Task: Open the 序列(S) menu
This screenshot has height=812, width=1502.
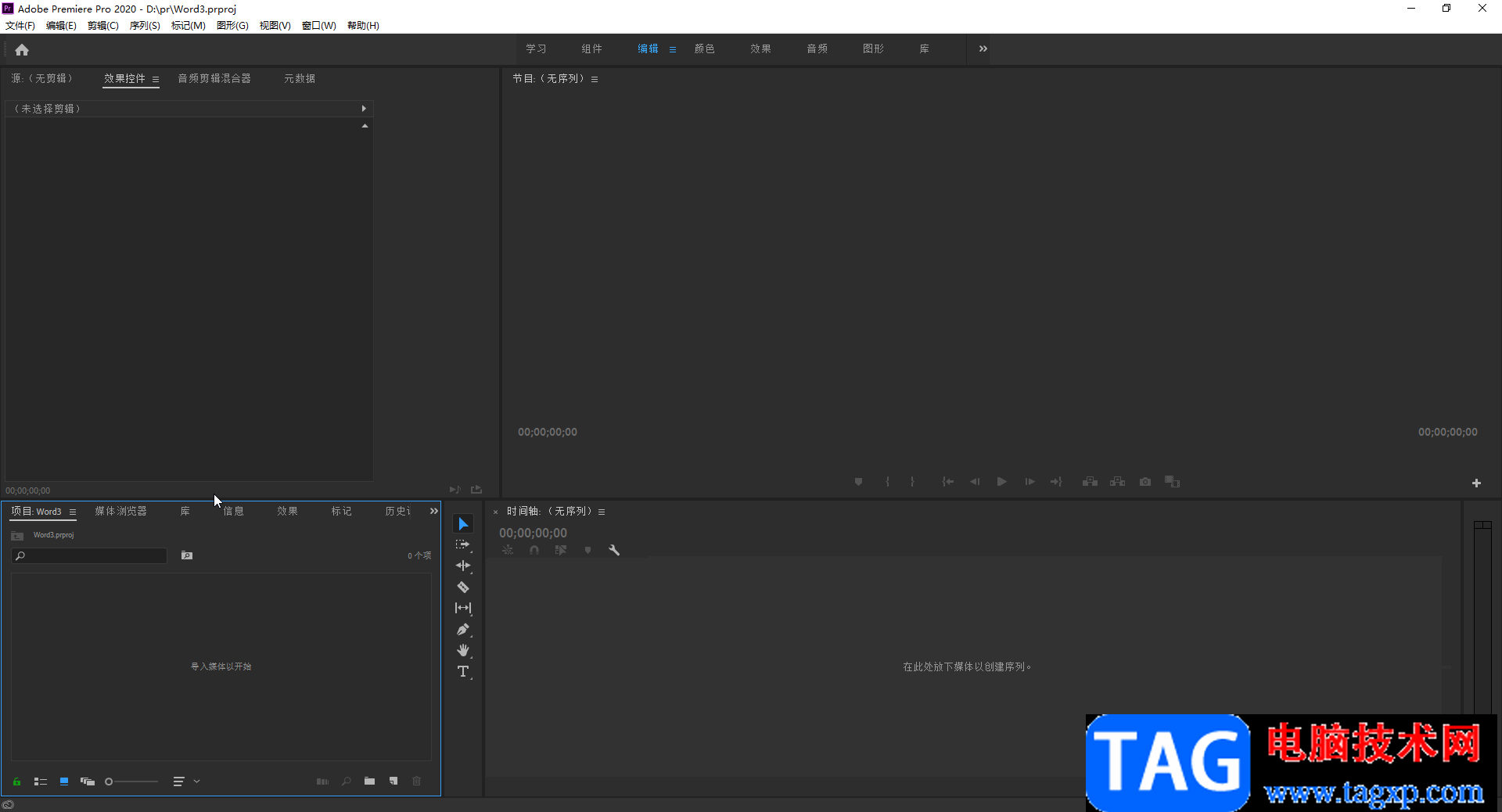Action: [x=145, y=26]
